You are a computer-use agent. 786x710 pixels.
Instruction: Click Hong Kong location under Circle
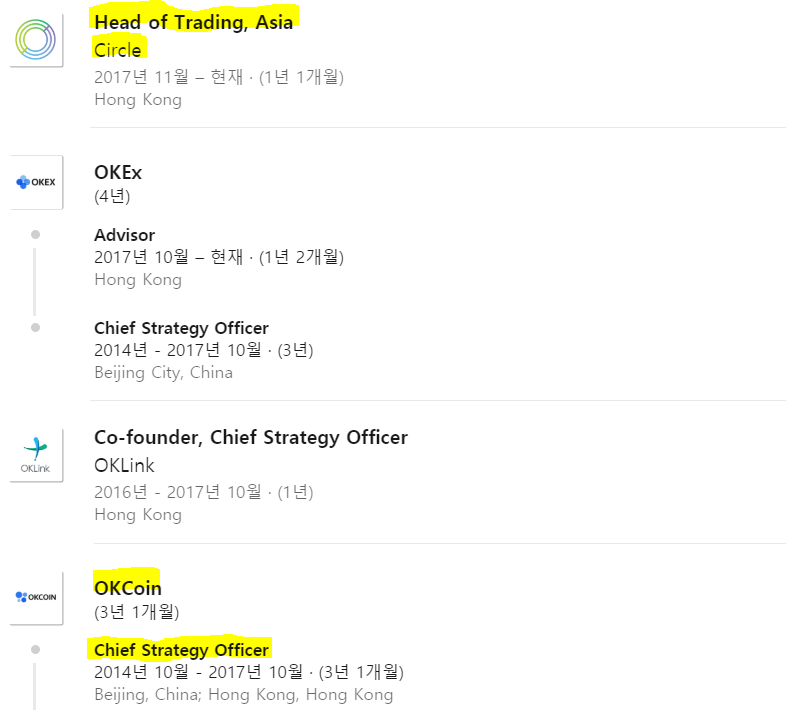pos(138,100)
